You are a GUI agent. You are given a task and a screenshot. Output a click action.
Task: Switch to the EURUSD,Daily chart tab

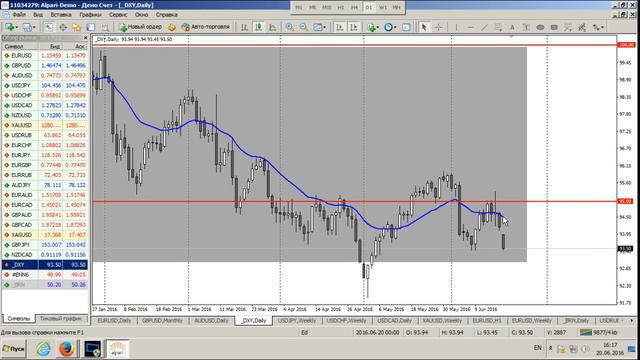114,321
